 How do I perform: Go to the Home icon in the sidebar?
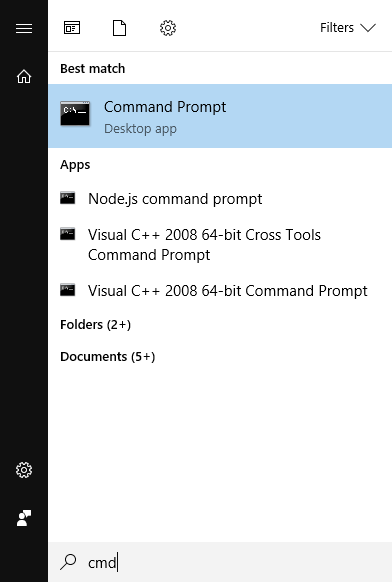(24, 76)
